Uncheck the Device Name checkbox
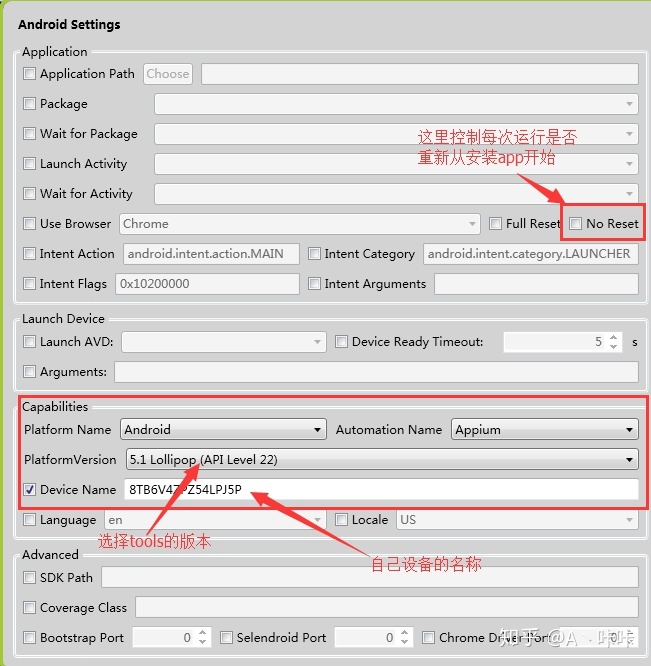The image size is (651, 666). click(x=29, y=489)
